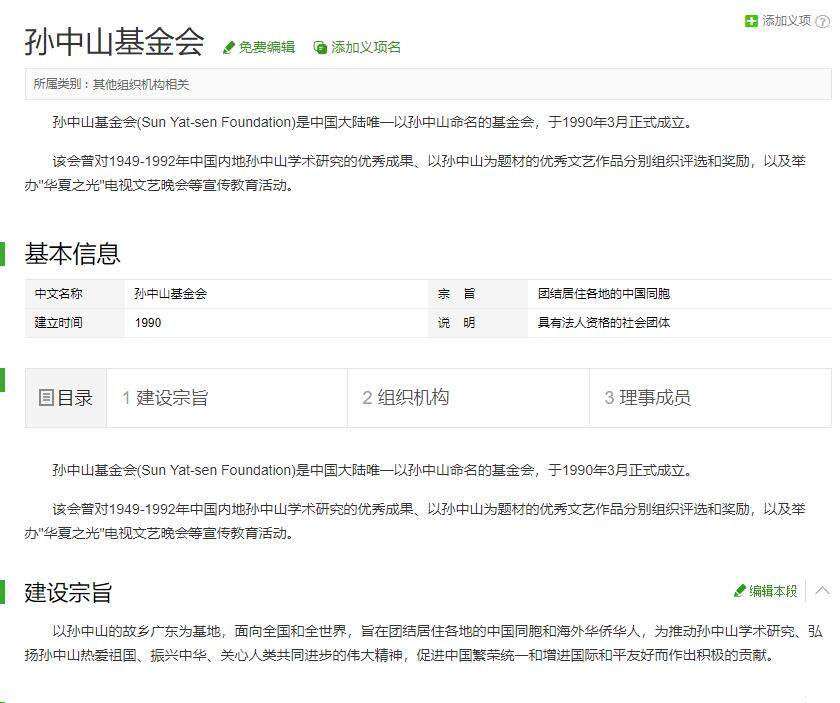
Task: Click the 建设宗旨 section heading
Action: pos(69,592)
